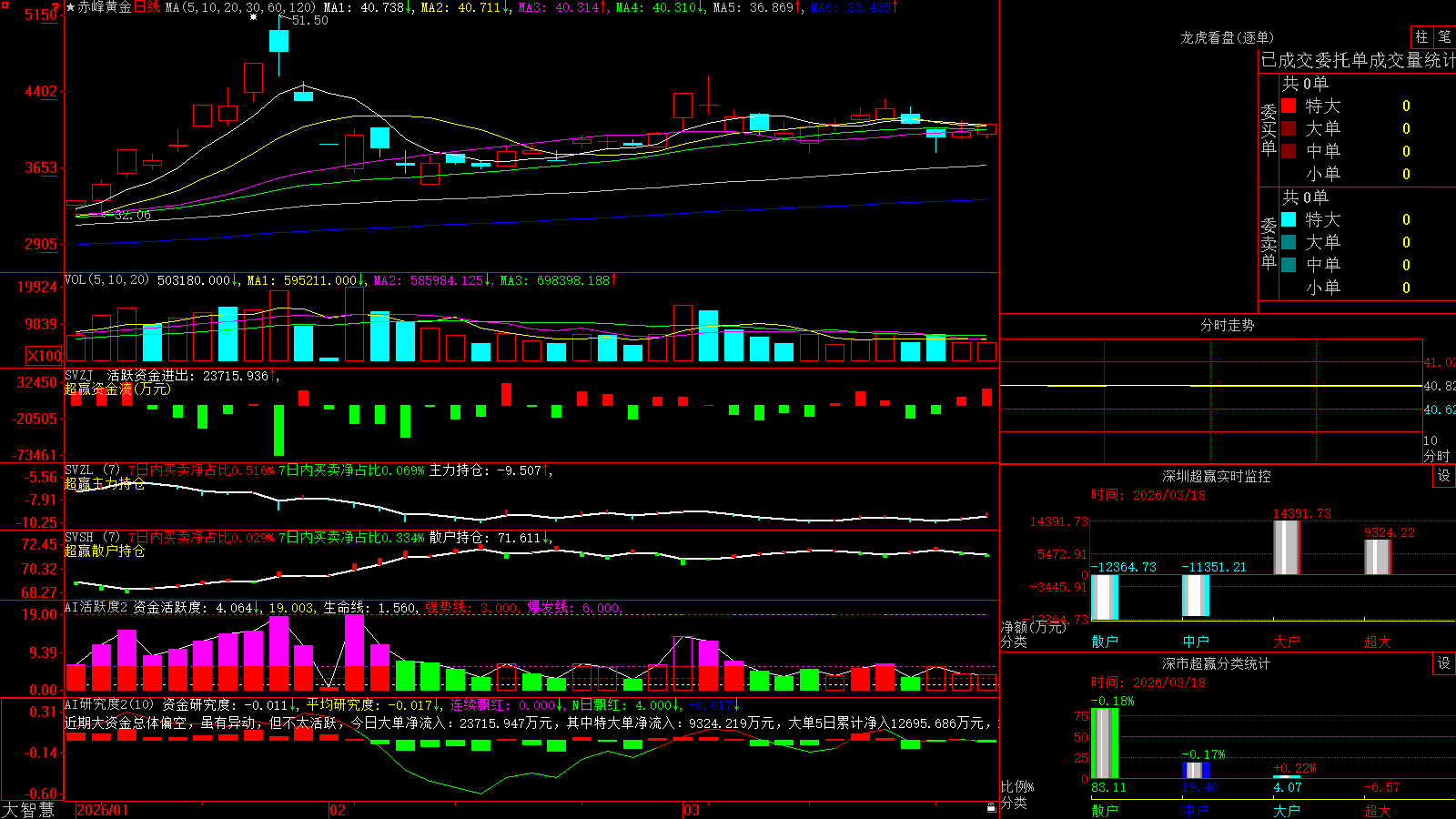This screenshot has width=1456, height=819.
Task: Click the 51.50 high price marker
Action: [310, 20]
